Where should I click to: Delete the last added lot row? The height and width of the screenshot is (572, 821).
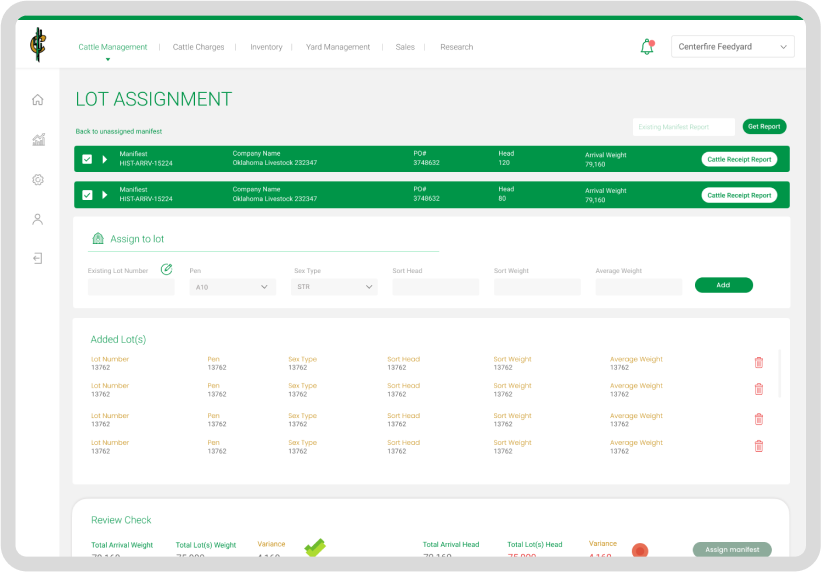(x=758, y=446)
